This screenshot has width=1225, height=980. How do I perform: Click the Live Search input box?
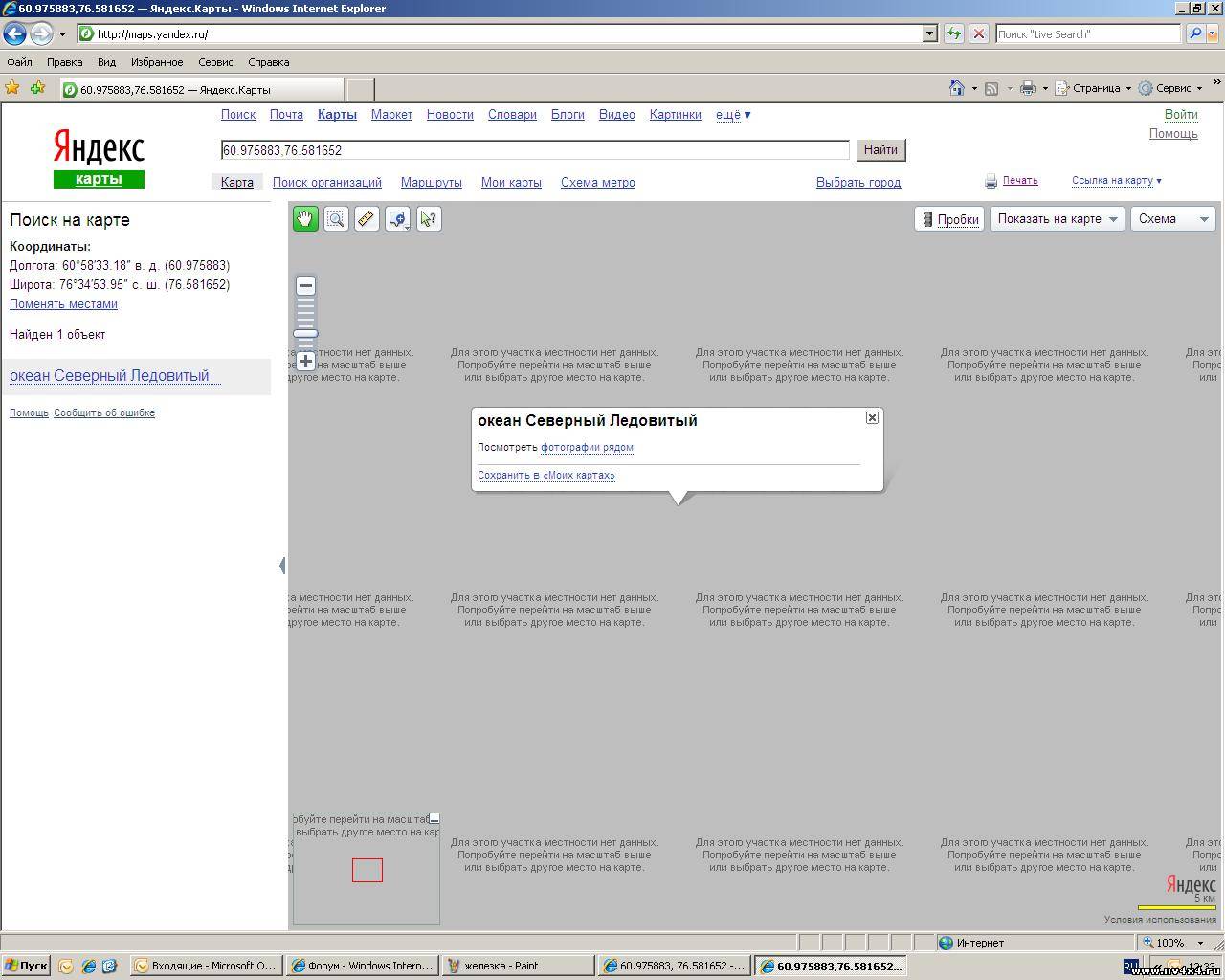[1088, 33]
